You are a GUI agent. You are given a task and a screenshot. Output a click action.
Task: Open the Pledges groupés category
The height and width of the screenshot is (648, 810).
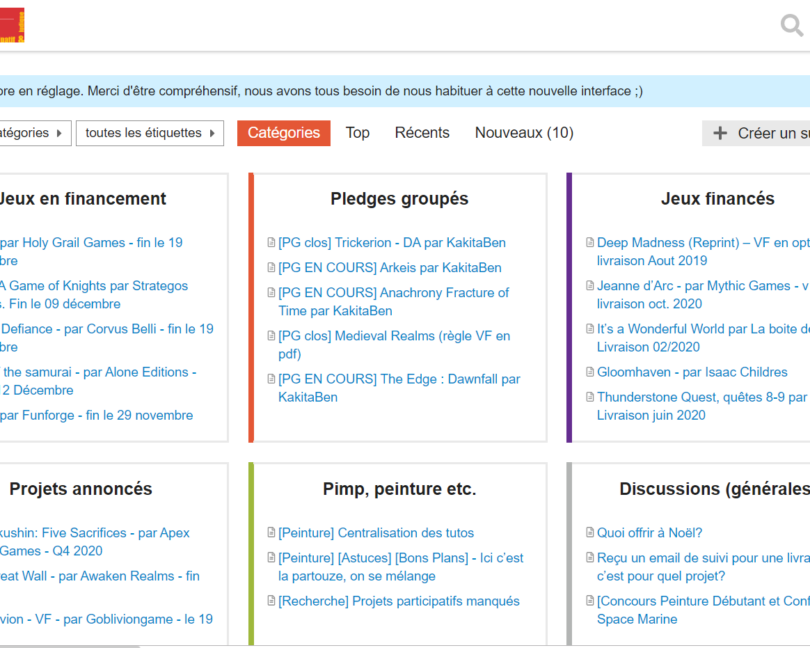tap(399, 199)
